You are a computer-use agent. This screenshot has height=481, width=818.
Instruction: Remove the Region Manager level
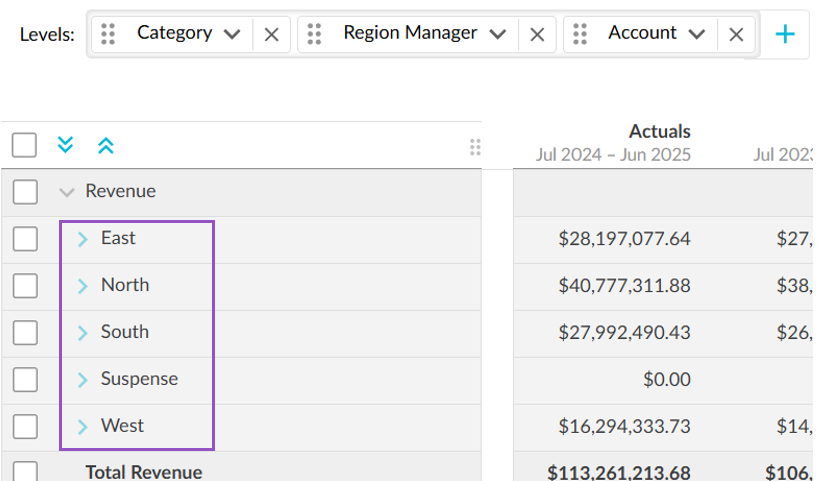tap(537, 34)
